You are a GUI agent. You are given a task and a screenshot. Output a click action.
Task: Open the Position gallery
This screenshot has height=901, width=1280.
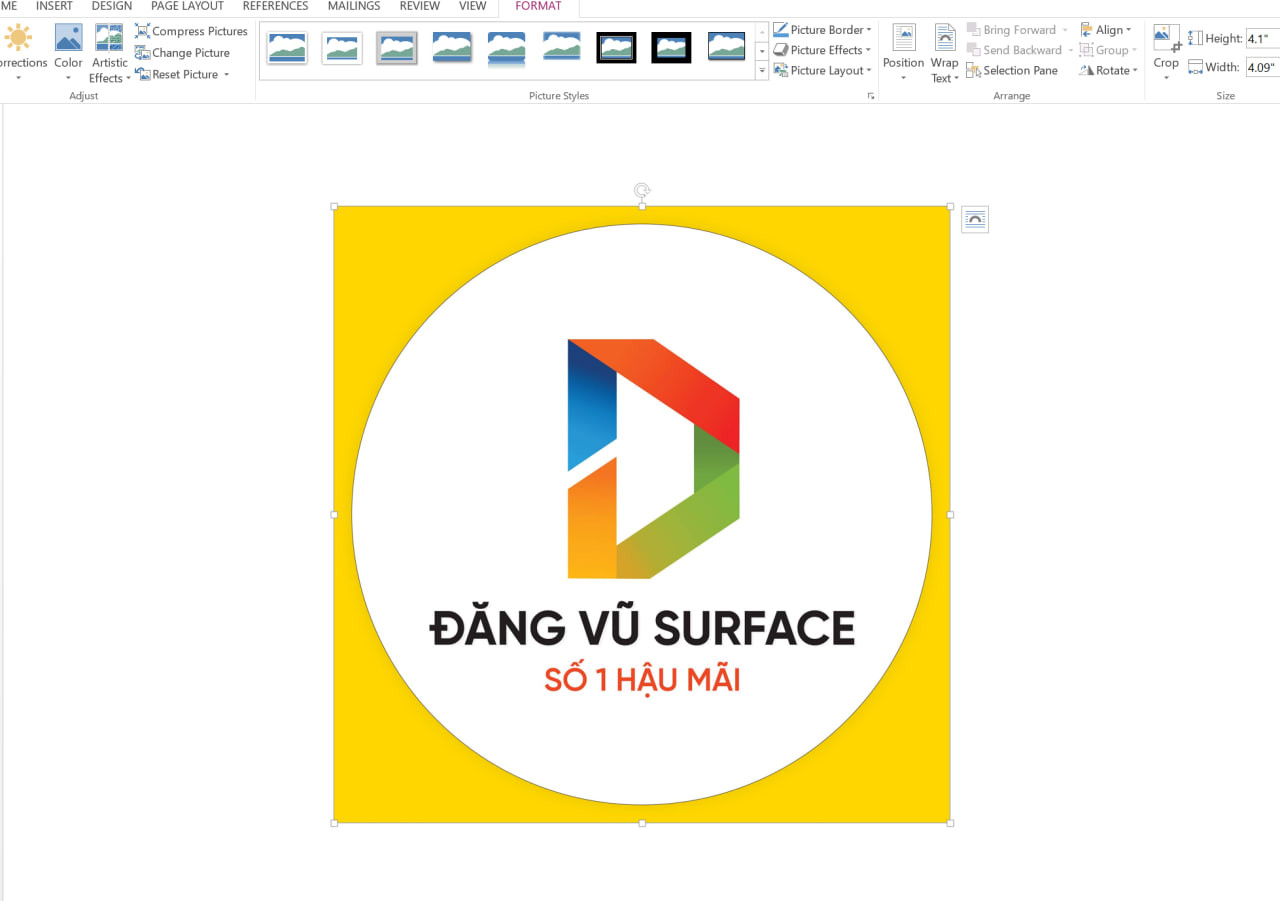click(x=902, y=52)
